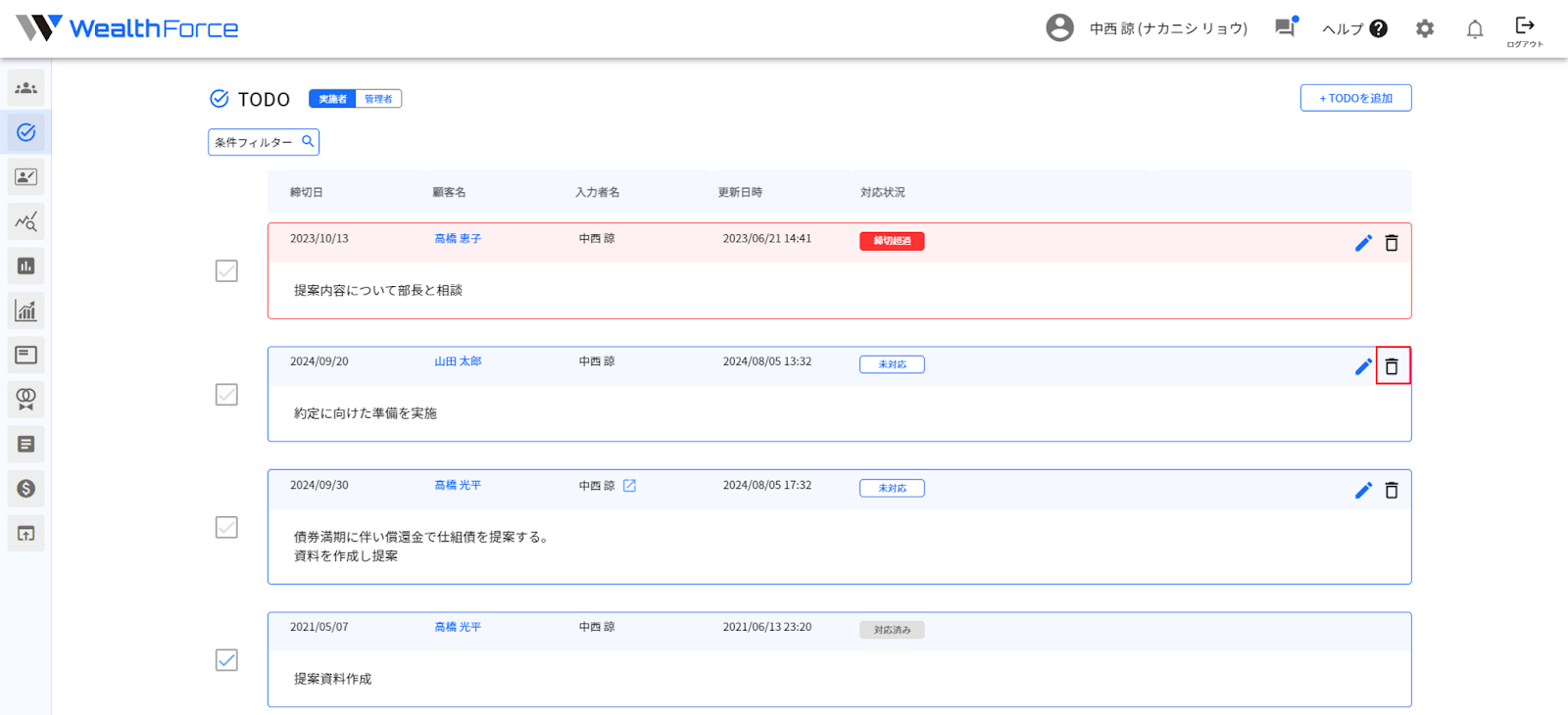Check the 提案内容について部長と相談 TODO checkbox
This screenshot has width=1568, height=715.
[x=226, y=270]
